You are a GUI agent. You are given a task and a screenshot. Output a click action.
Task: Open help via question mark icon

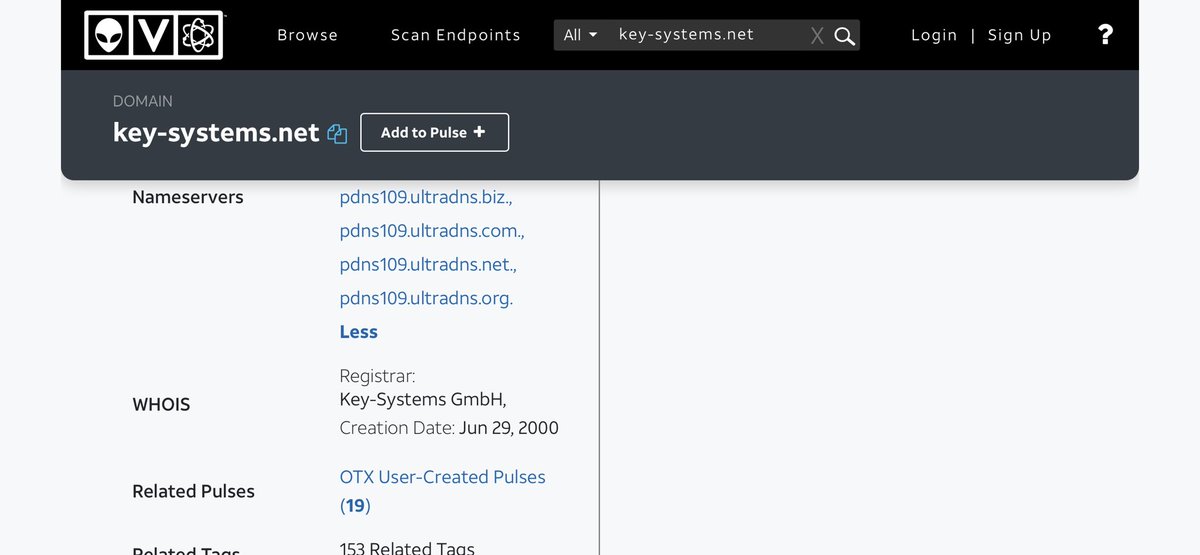pyautogui.click(x=1105, y=35)
